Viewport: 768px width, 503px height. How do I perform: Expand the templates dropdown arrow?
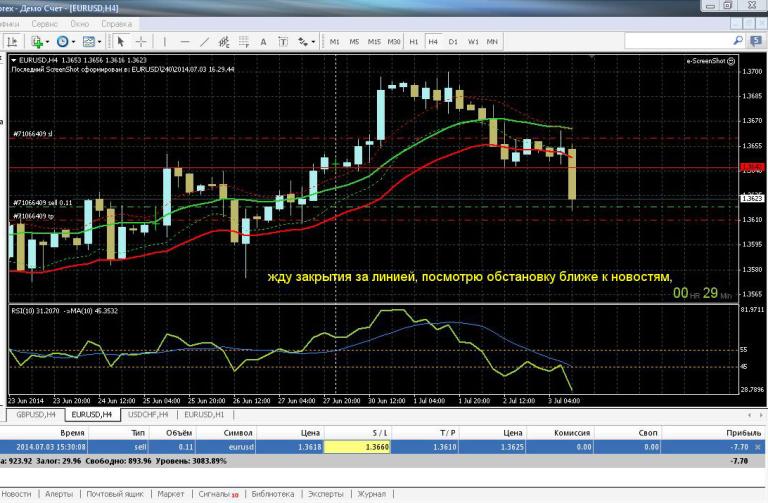pyautogui.click(x=99, y=42)
